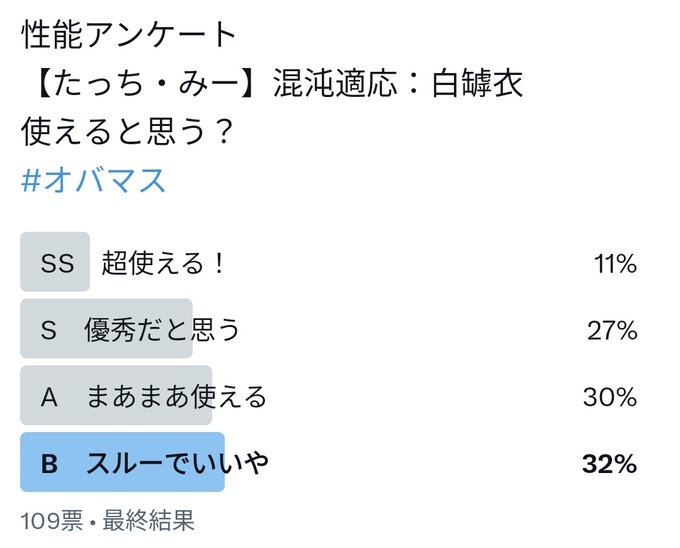Click the 超使える！ option label
Viewport: 680px width, 548px height.
[x=163, y=263]
